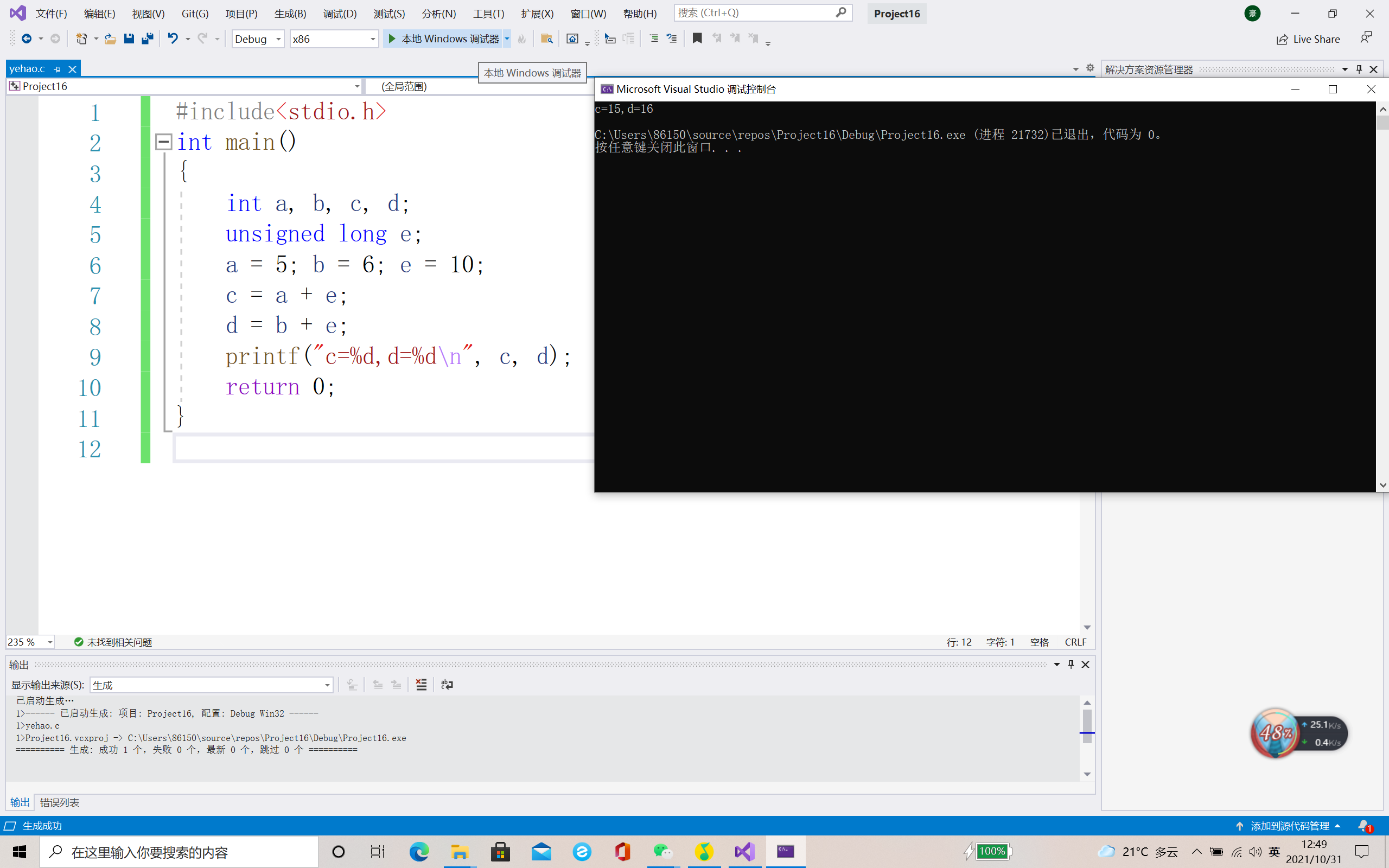Click the Navigate Backward arrow icon

[x=27, y=39]
